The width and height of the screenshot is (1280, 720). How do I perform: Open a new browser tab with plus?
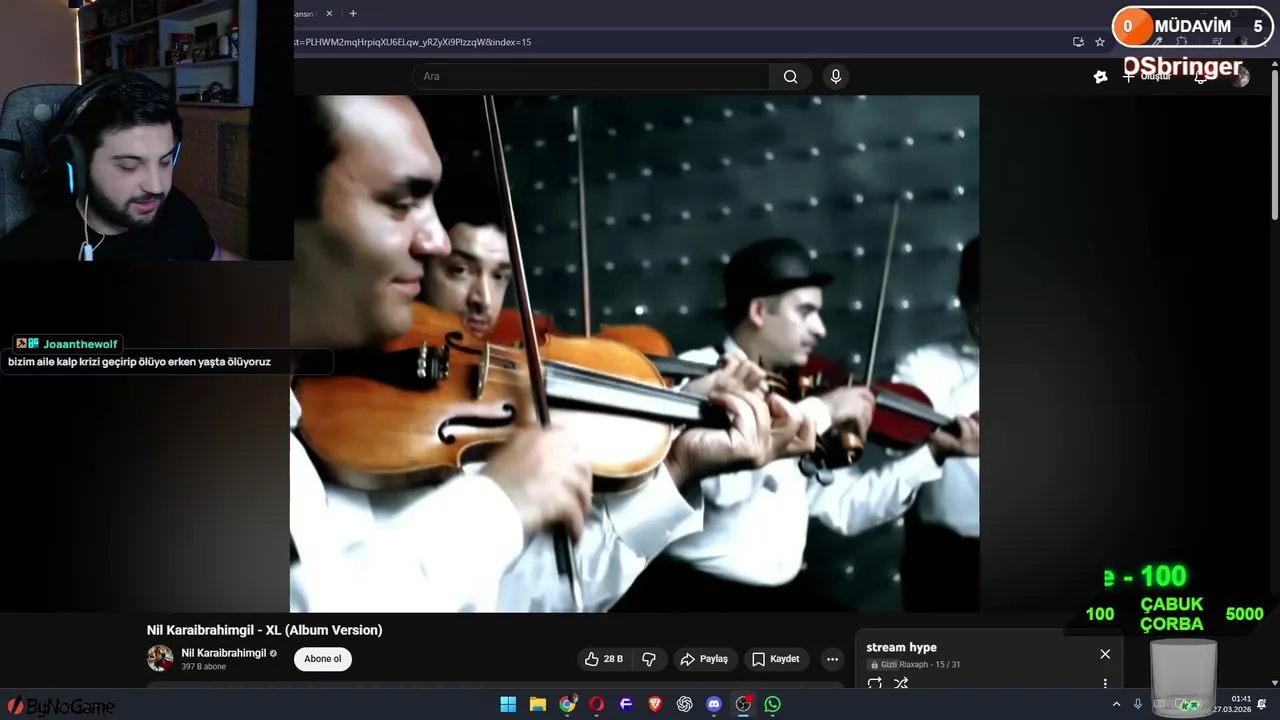[x=353, y=13]
